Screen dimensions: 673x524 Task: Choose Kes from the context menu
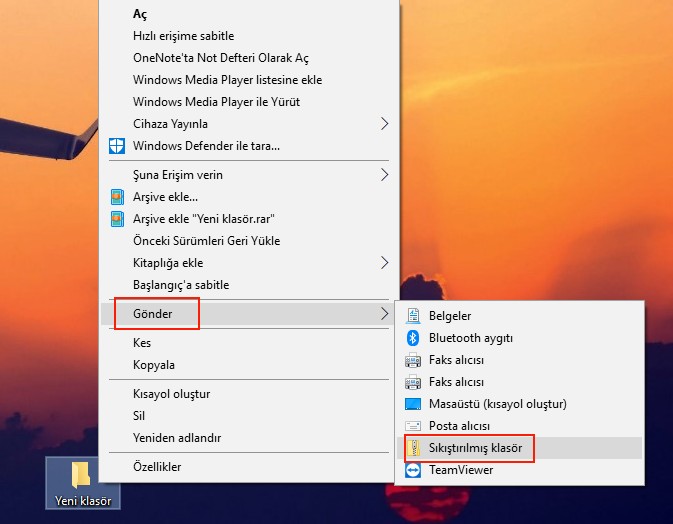point(250,343)
